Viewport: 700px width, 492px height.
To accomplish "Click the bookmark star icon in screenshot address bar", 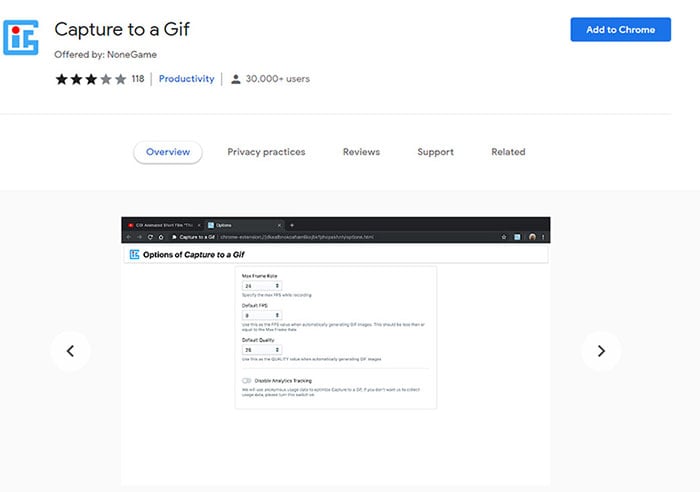I will tap(504, 237).
